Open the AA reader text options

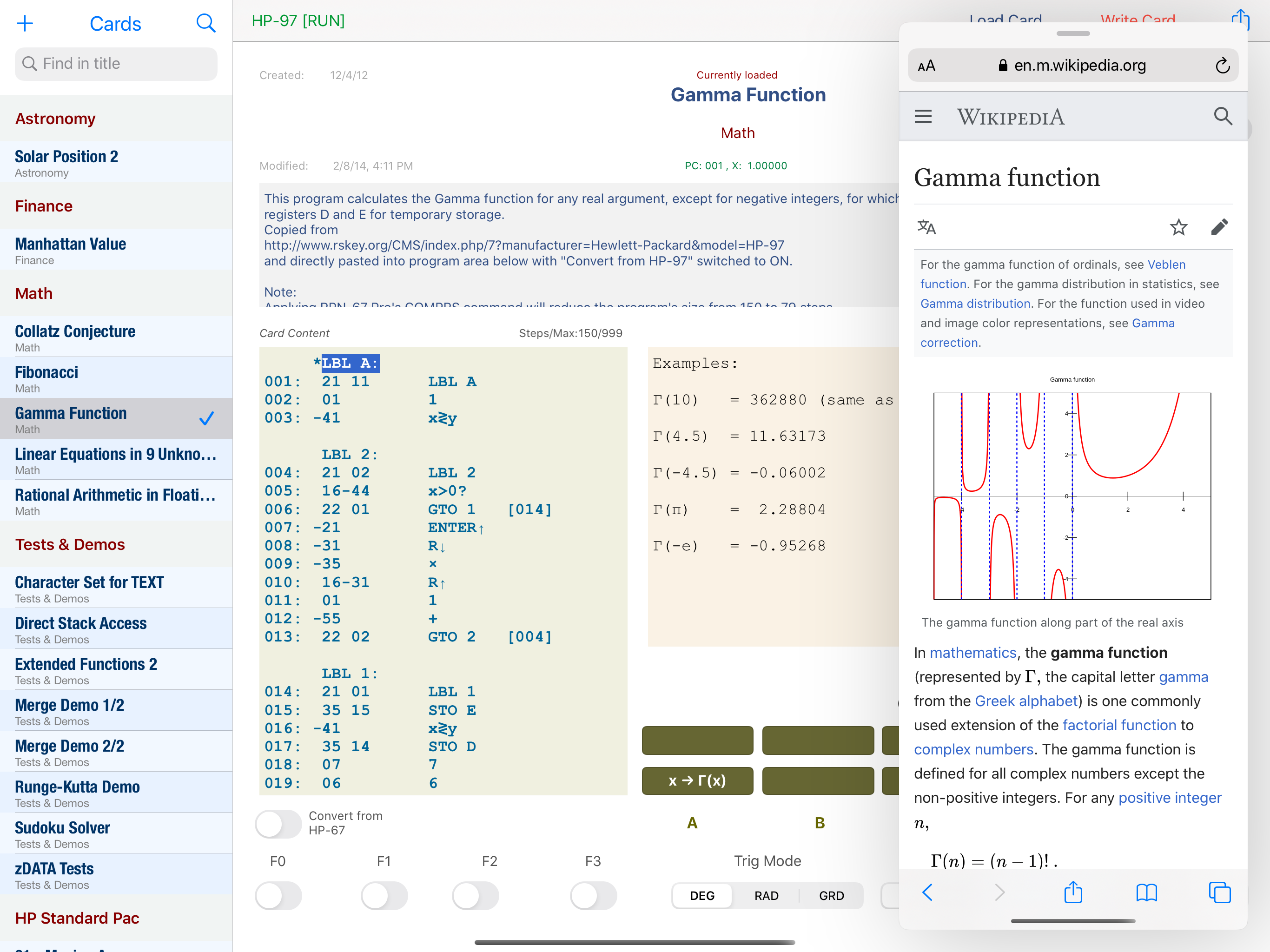click(x=926, y=66)
